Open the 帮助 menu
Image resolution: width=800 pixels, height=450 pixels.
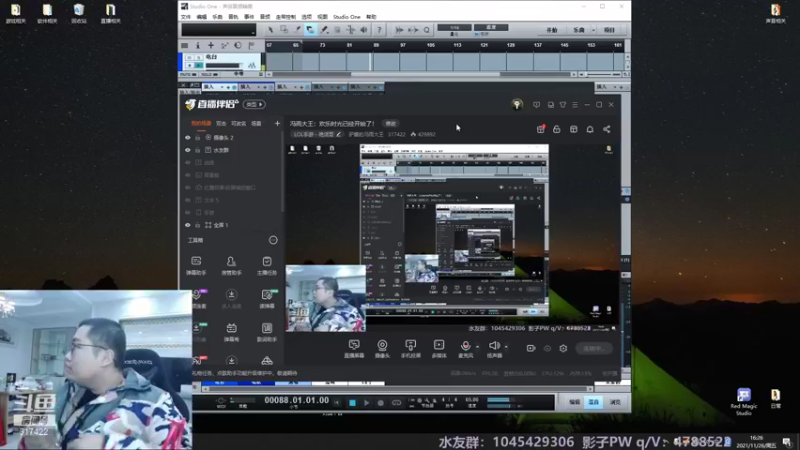pyautogui.click(x=371, y=17)
